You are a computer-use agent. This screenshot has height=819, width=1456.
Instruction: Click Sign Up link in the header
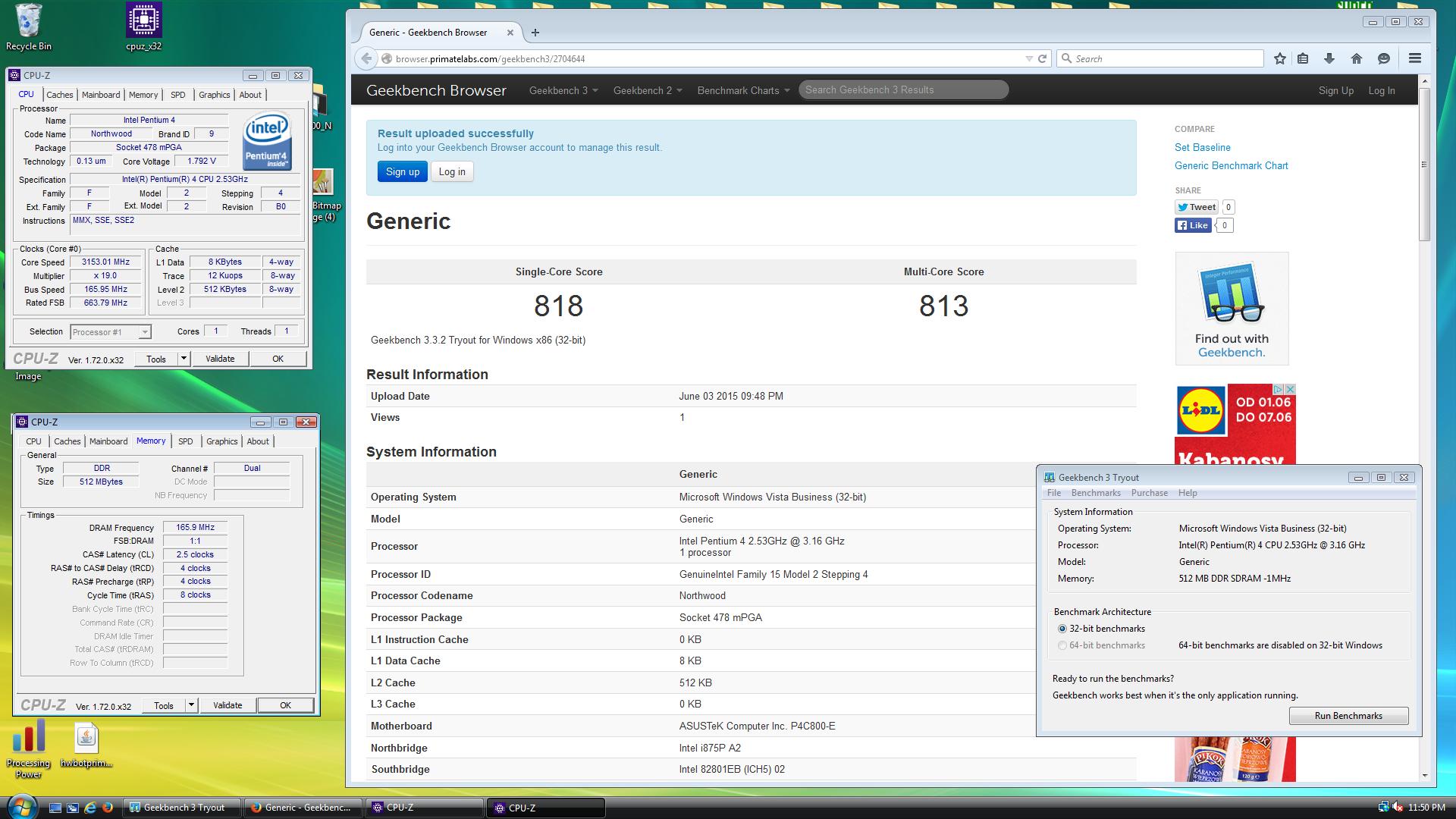pyautogui.click(x=1335, y=90)
